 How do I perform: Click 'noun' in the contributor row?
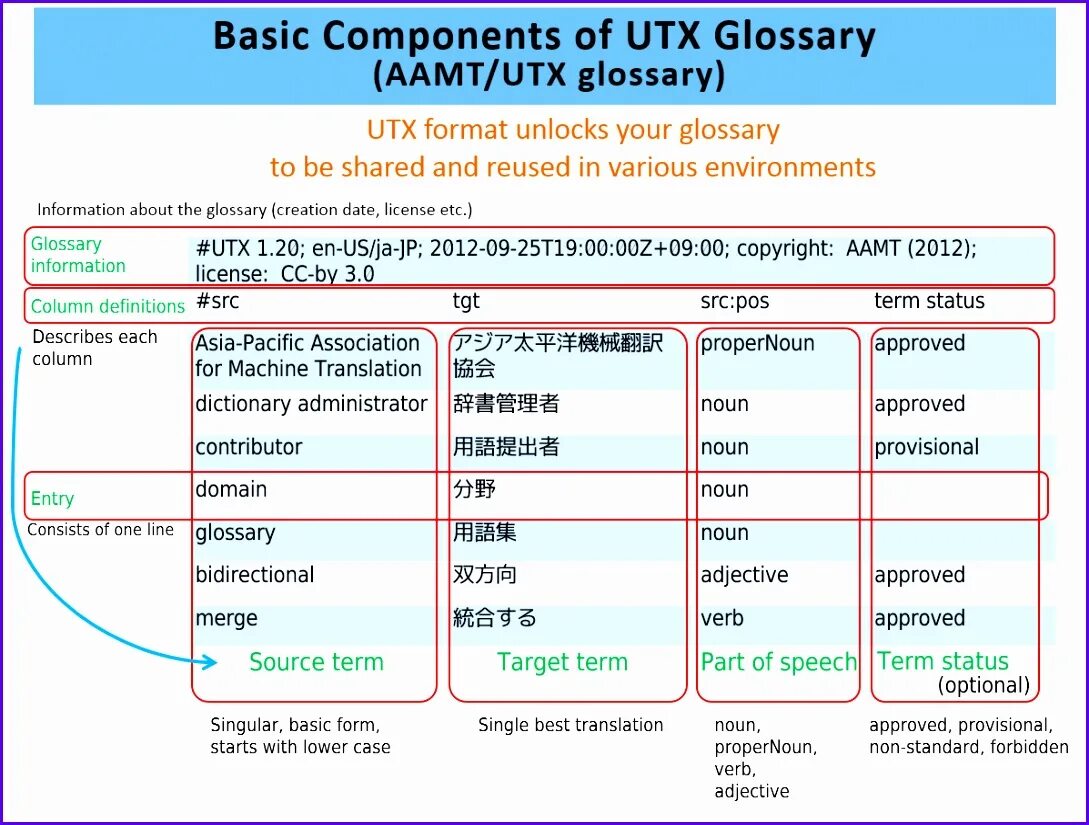724,447
